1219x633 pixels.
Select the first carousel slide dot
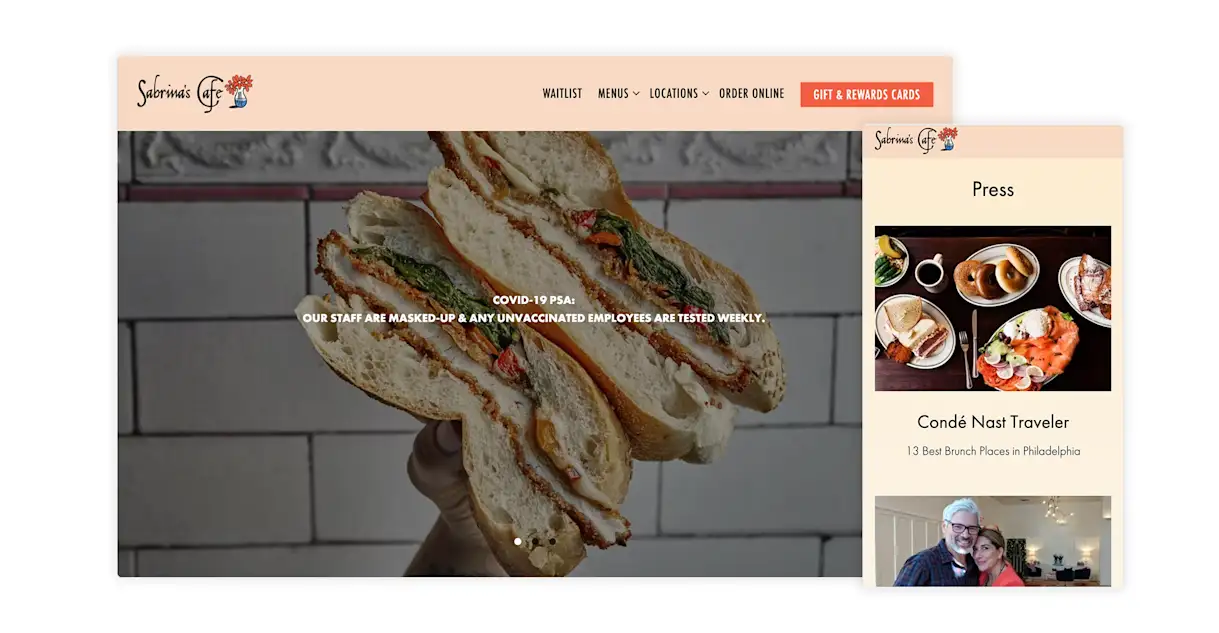coord(517,541)
